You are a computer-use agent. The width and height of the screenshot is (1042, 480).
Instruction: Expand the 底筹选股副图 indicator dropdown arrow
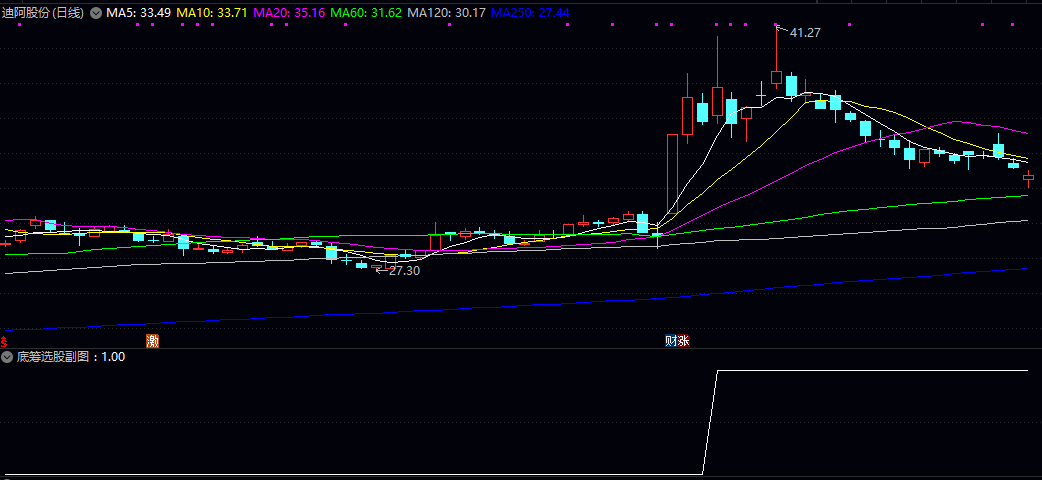7,357
